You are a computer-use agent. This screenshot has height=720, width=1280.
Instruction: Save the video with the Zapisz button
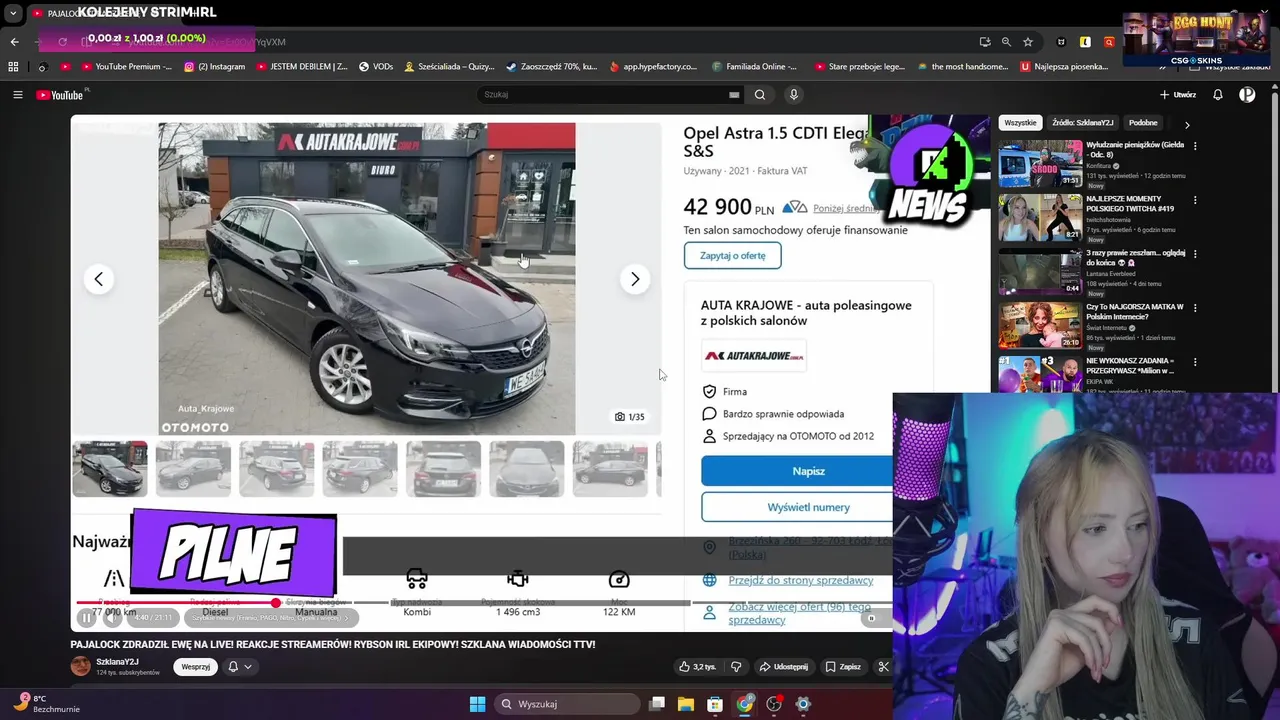pyautogui.click(x=843, y=667)
